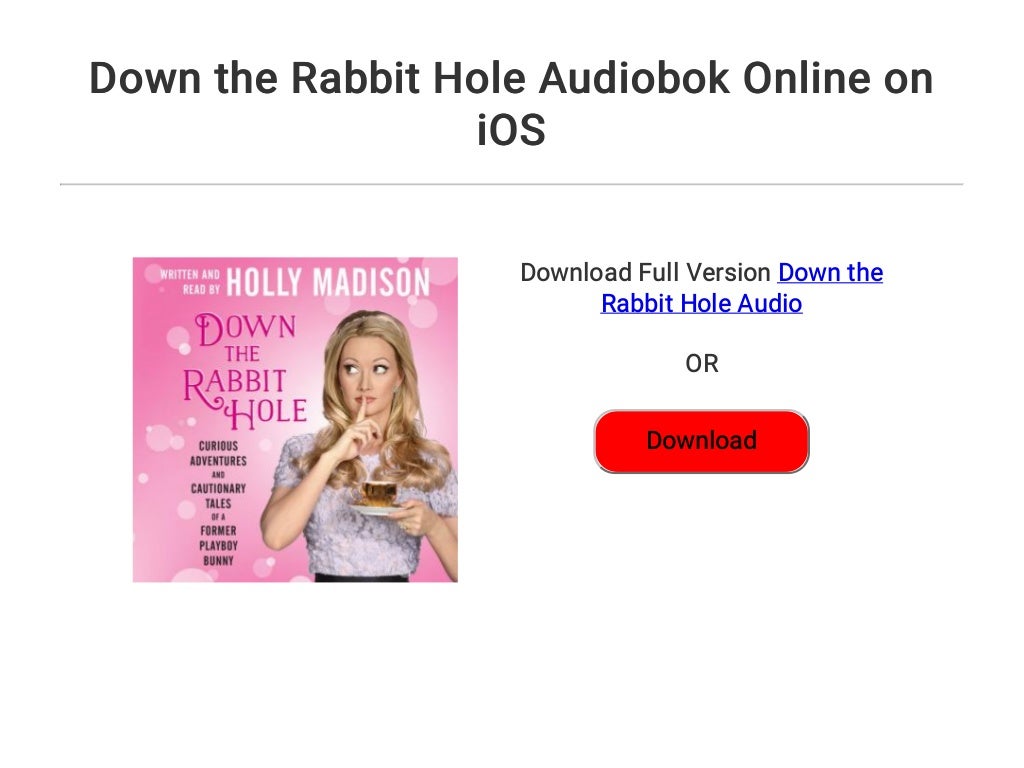Click the 'Cautionary Tales' text on cover

[x=218, y=496]
